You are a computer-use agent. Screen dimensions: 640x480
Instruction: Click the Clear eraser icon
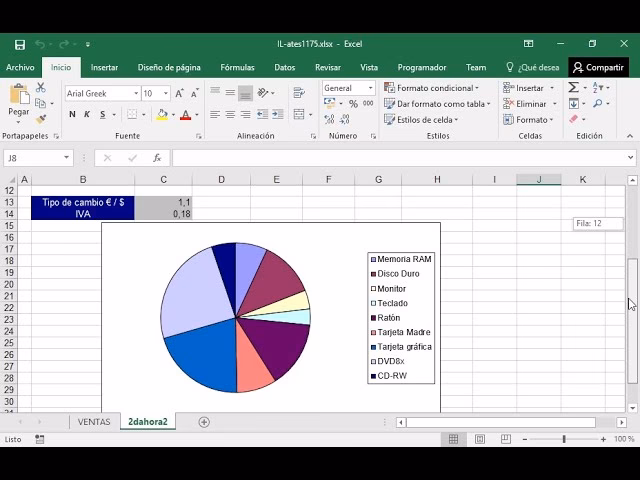(x=573, y=119)
